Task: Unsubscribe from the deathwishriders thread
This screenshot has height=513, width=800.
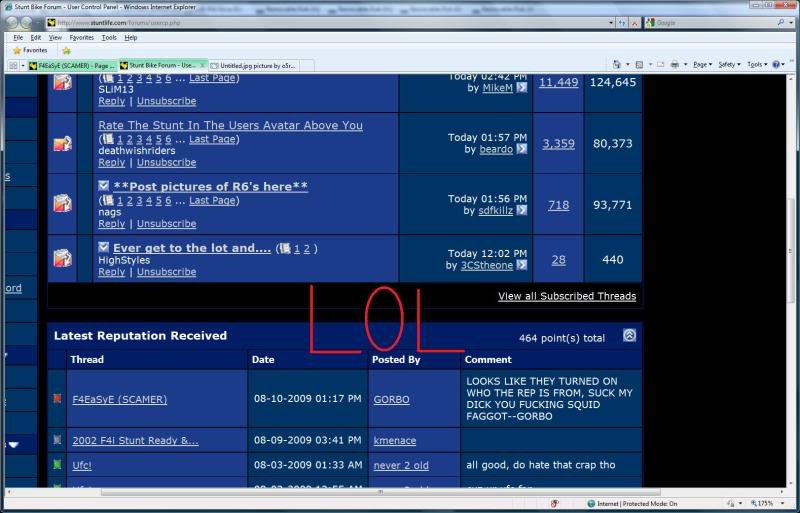Action: click(x=166, y=162)
